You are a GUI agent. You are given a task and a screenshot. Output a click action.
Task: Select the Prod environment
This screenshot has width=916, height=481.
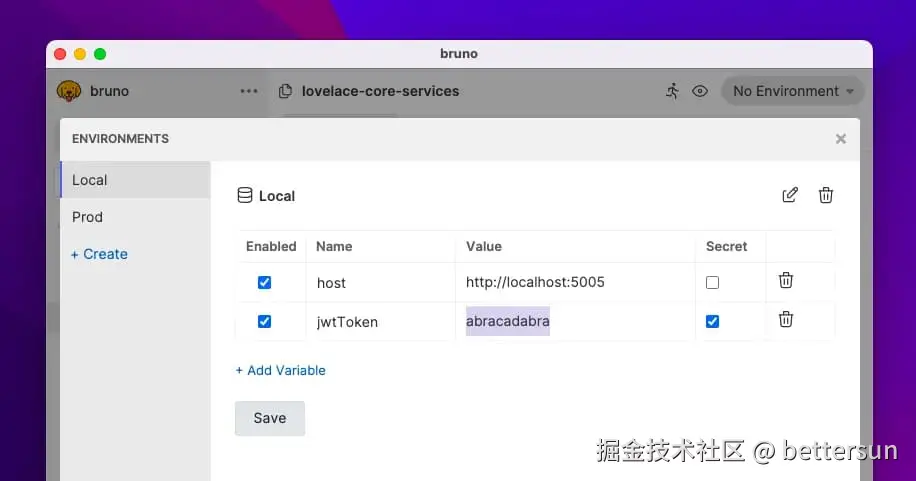click(135, 217)
